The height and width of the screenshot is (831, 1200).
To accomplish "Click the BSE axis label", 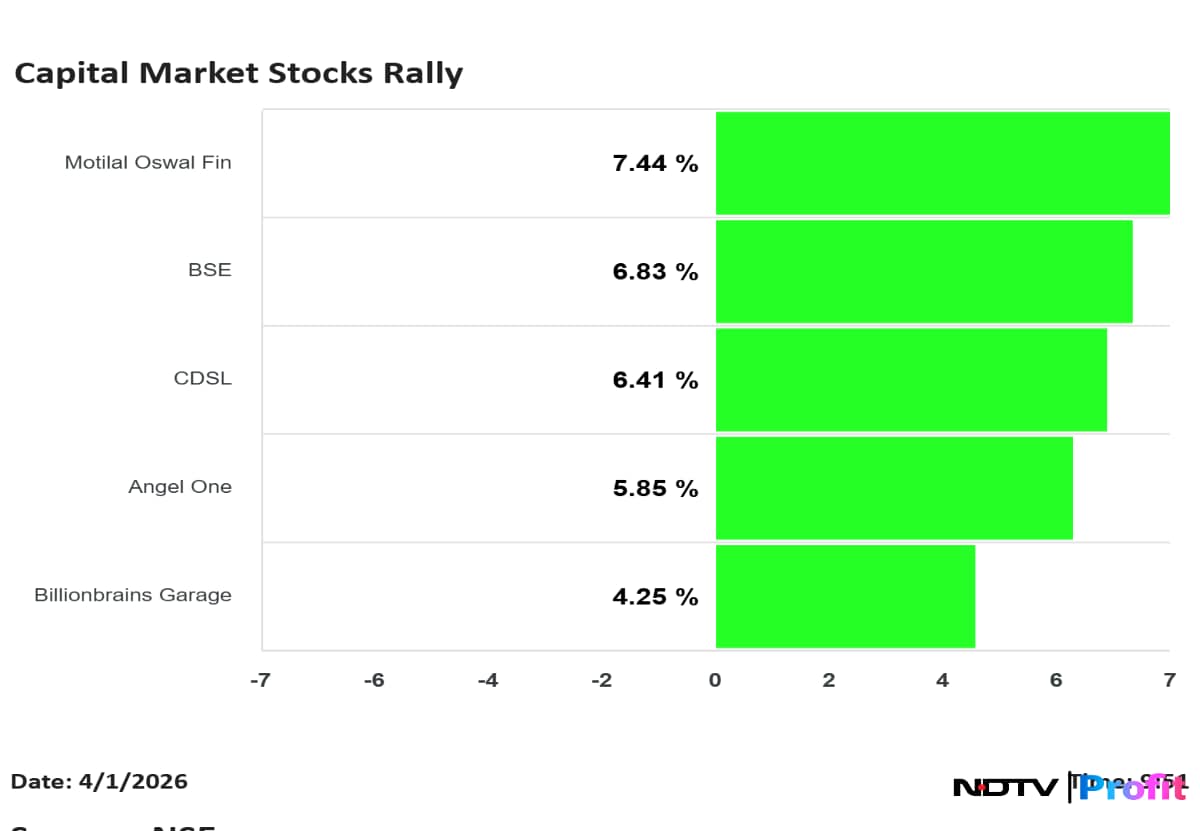I will point(209,270).
